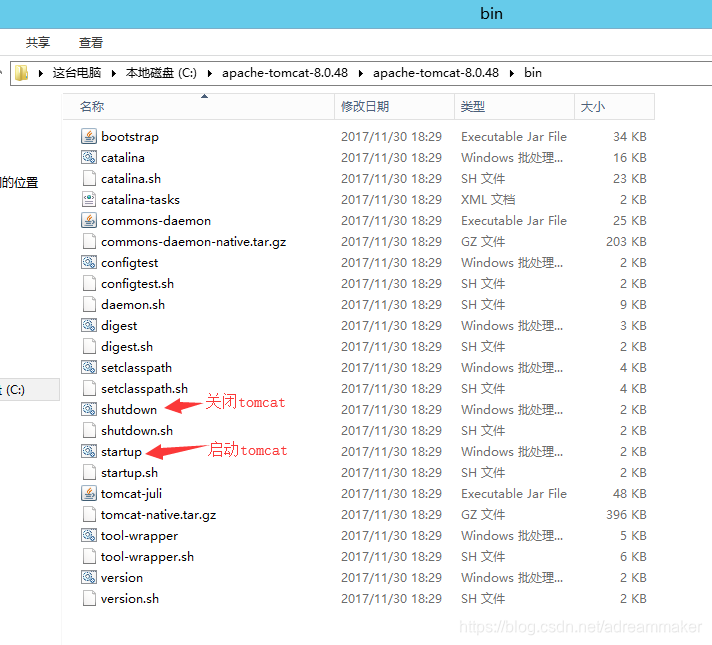This screenshot has width=712, height=645.
Task: Click the startup.sh file icon
Action: coord(89,472)
